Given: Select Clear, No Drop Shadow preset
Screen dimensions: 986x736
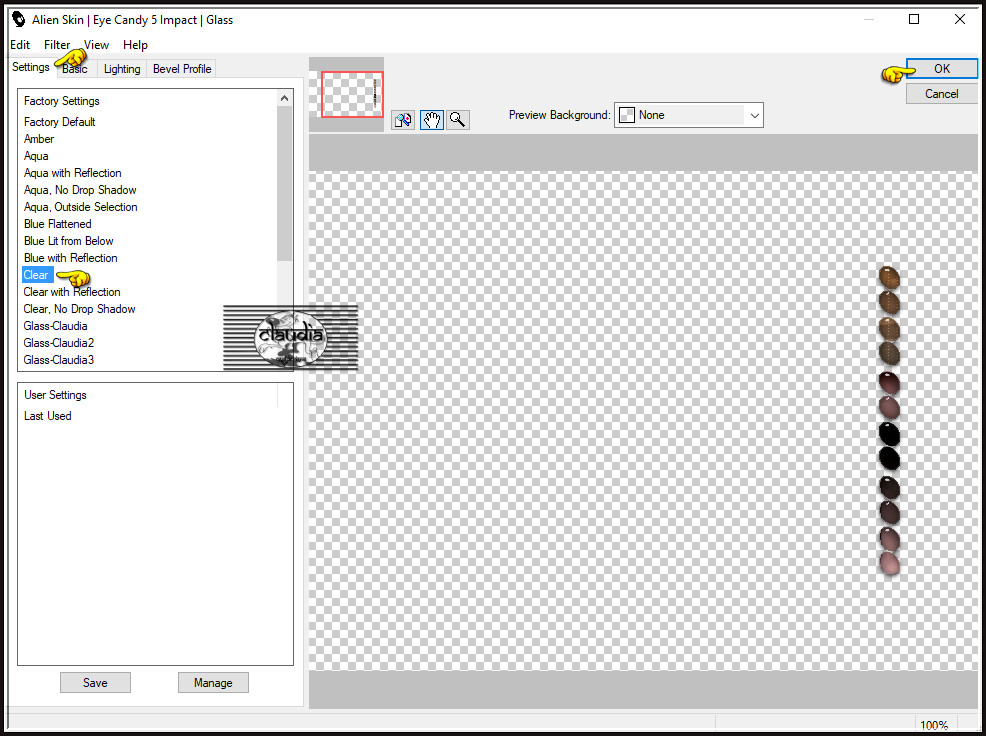Looking at the screenshot, I should point(79,309).
